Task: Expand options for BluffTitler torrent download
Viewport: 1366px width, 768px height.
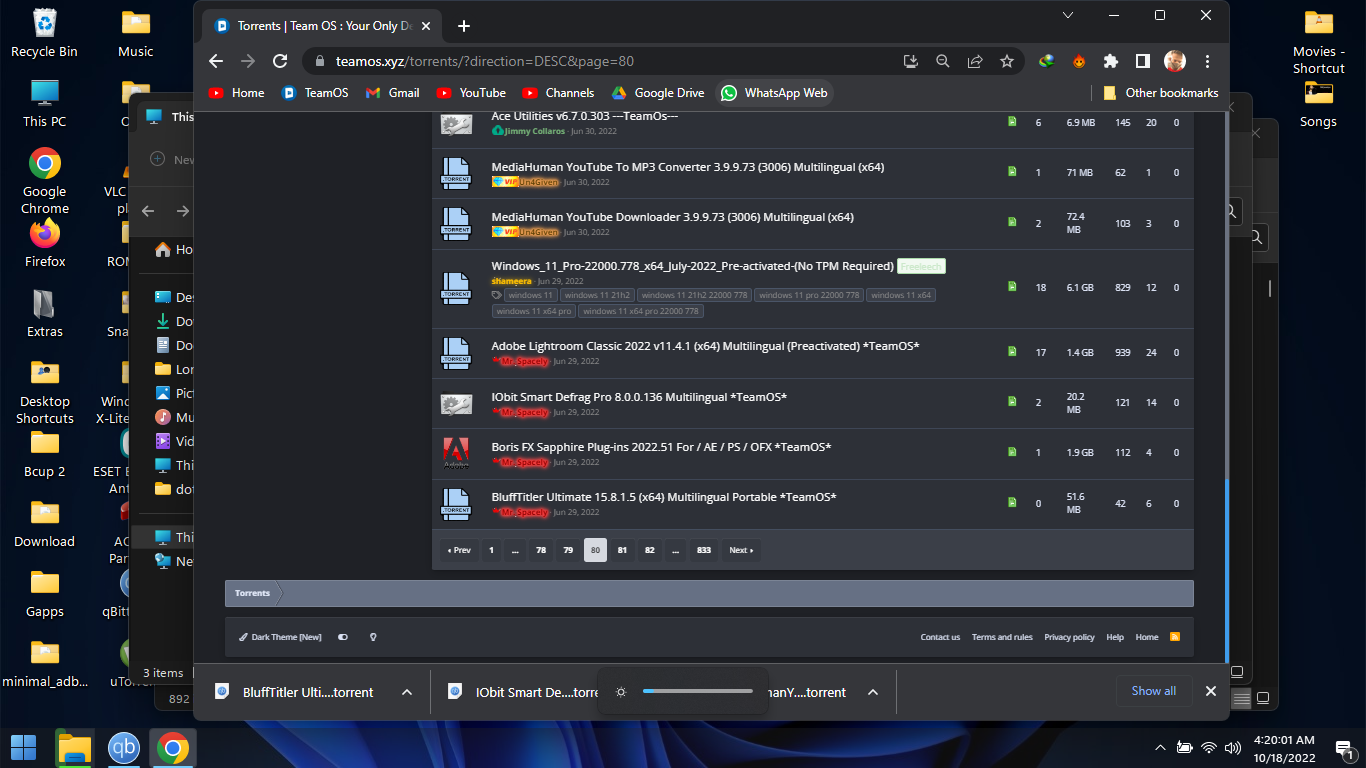Action: pos(407,692)
